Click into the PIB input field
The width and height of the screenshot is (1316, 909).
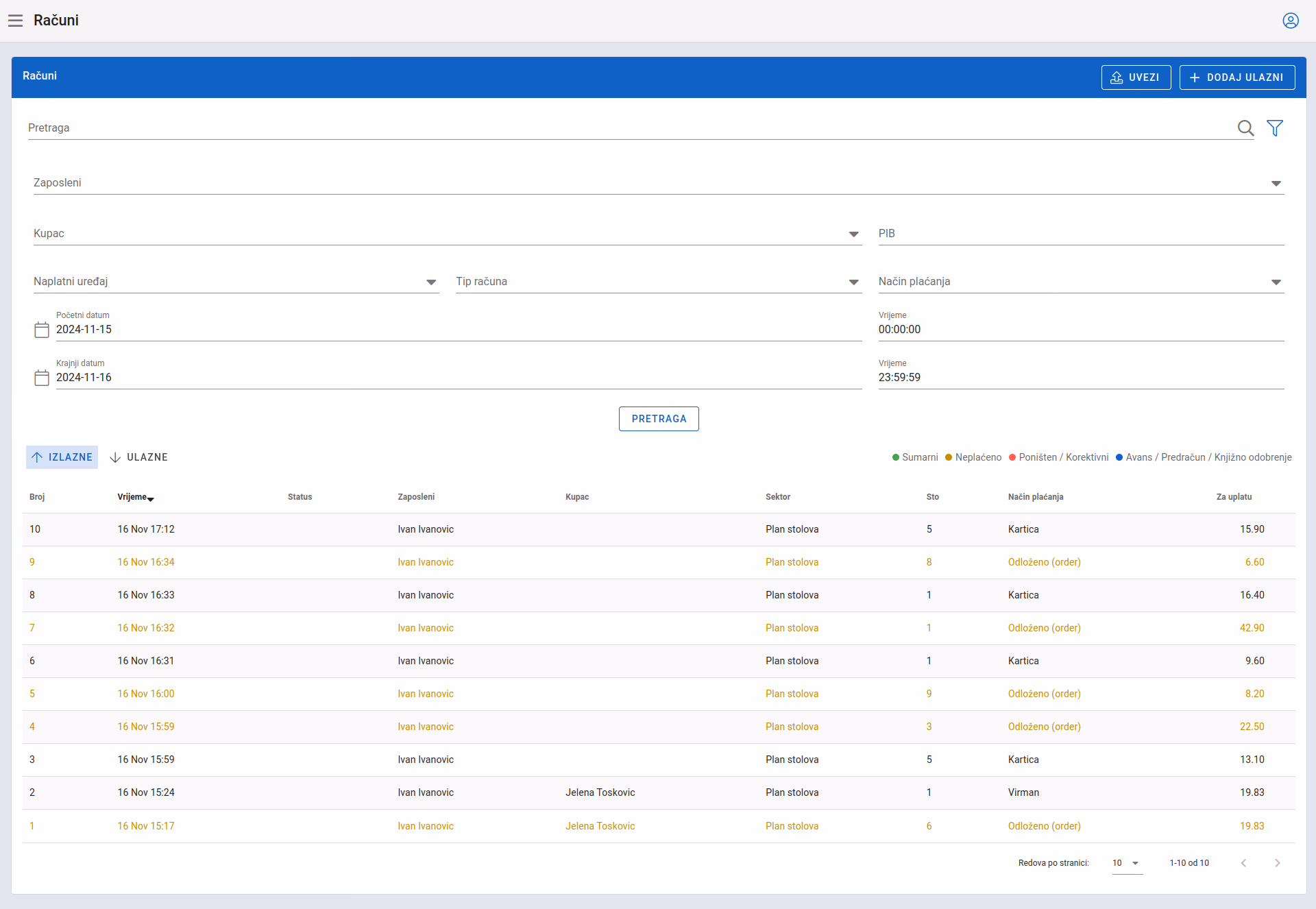(x=1081, y=234)
